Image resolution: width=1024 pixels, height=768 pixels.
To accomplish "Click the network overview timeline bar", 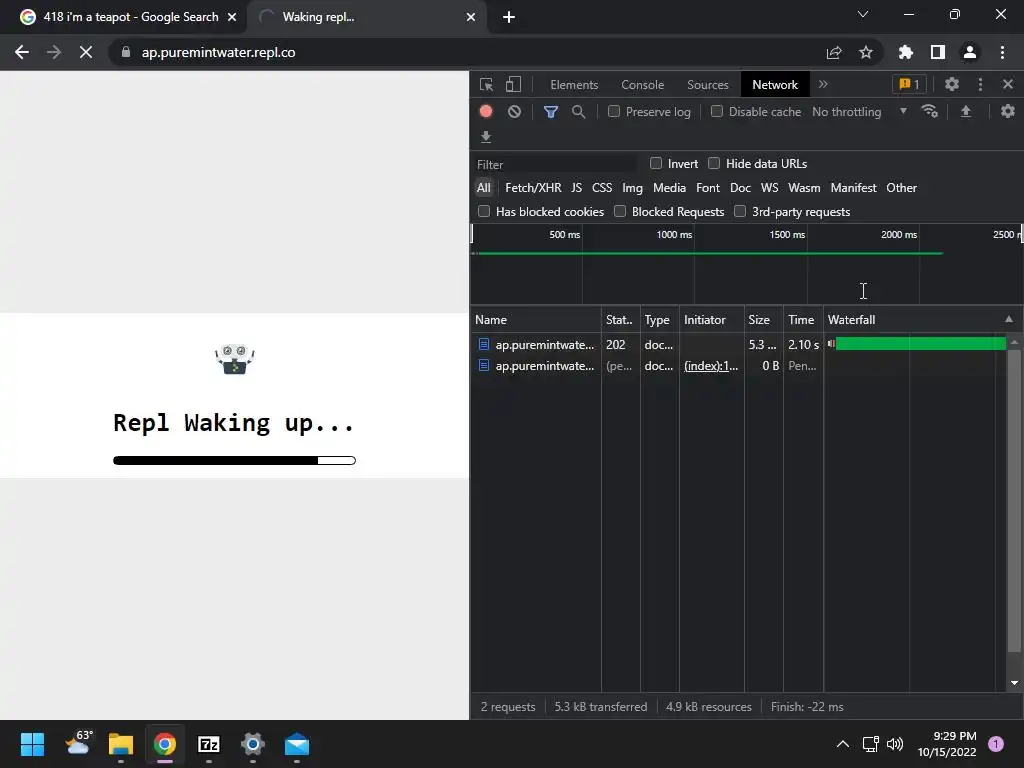I will (x=711, y=253).
